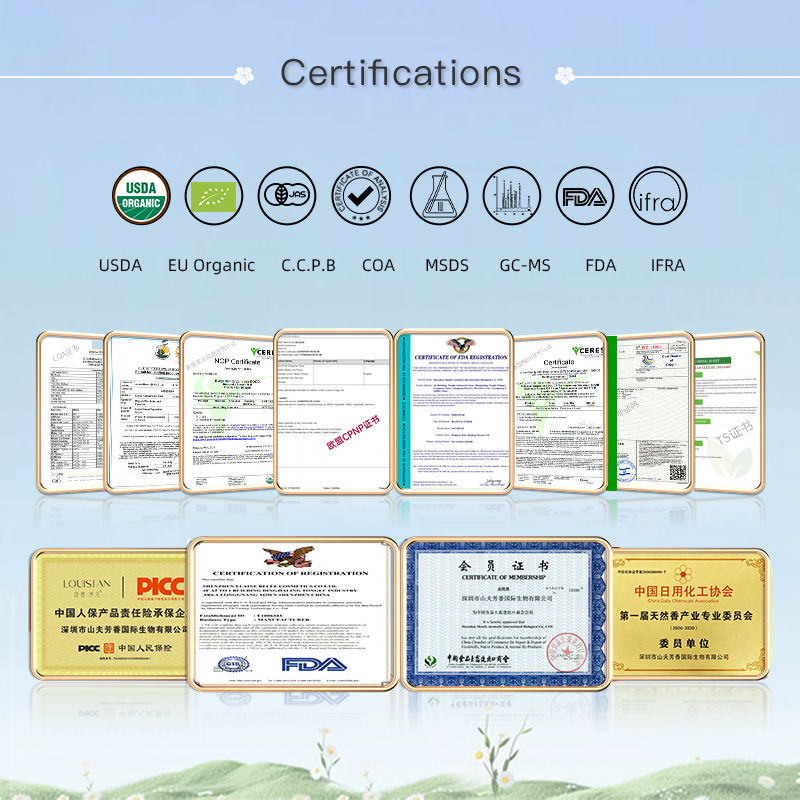Screen dimensions: 800x800
Task: Click the MSDS flask badge
Action: 439,196
